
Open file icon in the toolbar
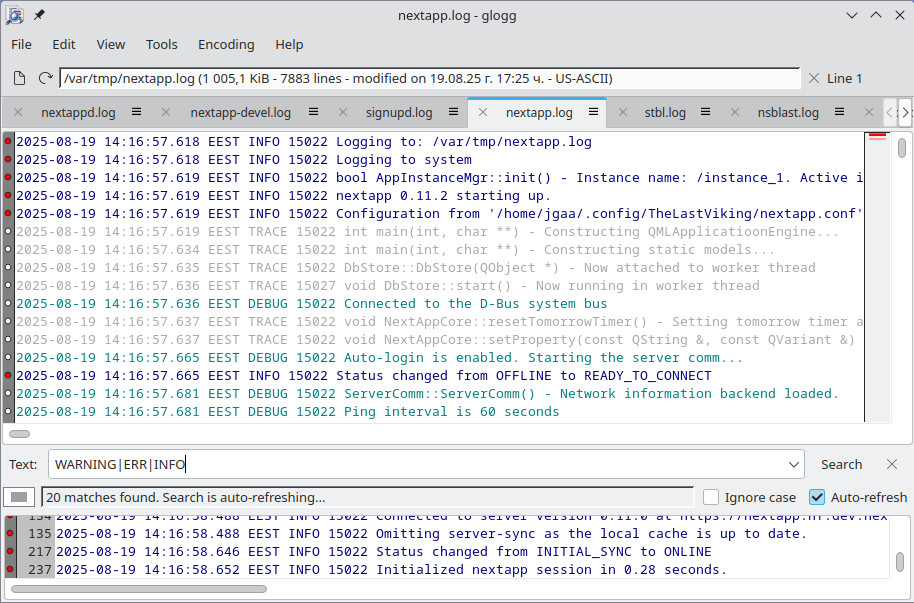(19, 78)
